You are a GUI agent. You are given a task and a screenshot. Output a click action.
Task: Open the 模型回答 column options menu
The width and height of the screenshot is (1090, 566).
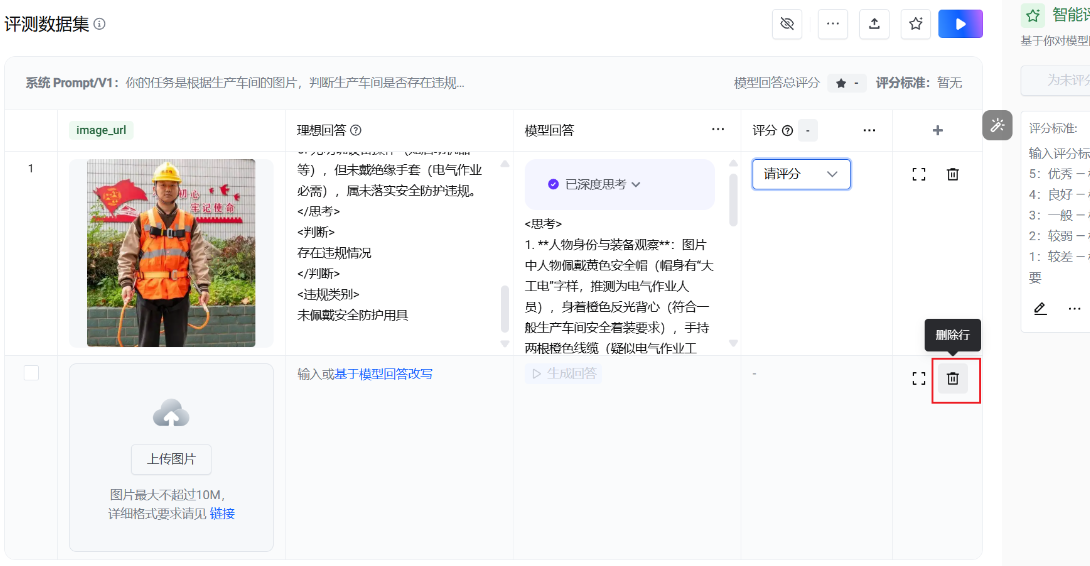(x=718, y=130)
